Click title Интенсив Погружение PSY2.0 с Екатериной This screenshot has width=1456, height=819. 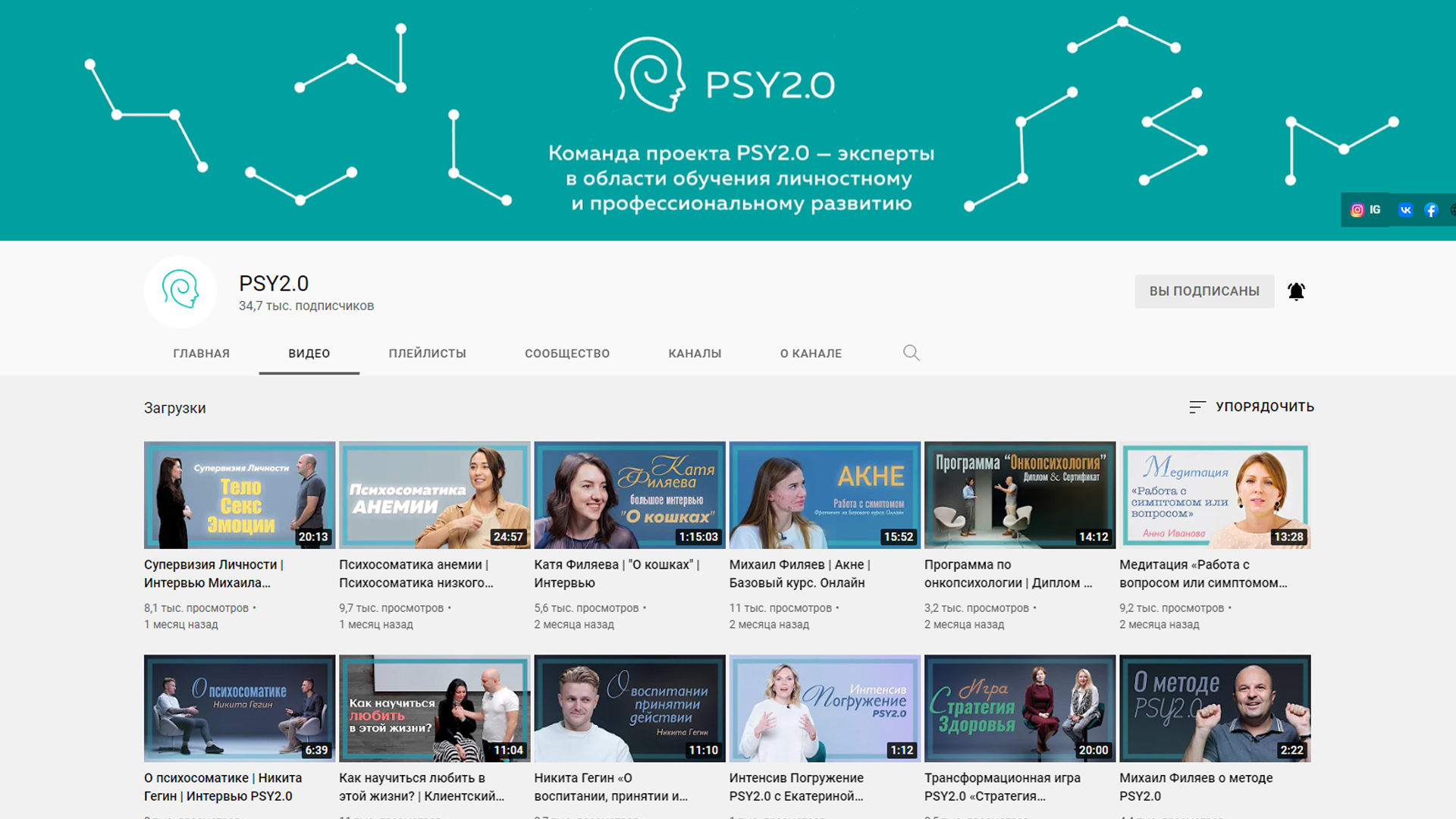796,786
